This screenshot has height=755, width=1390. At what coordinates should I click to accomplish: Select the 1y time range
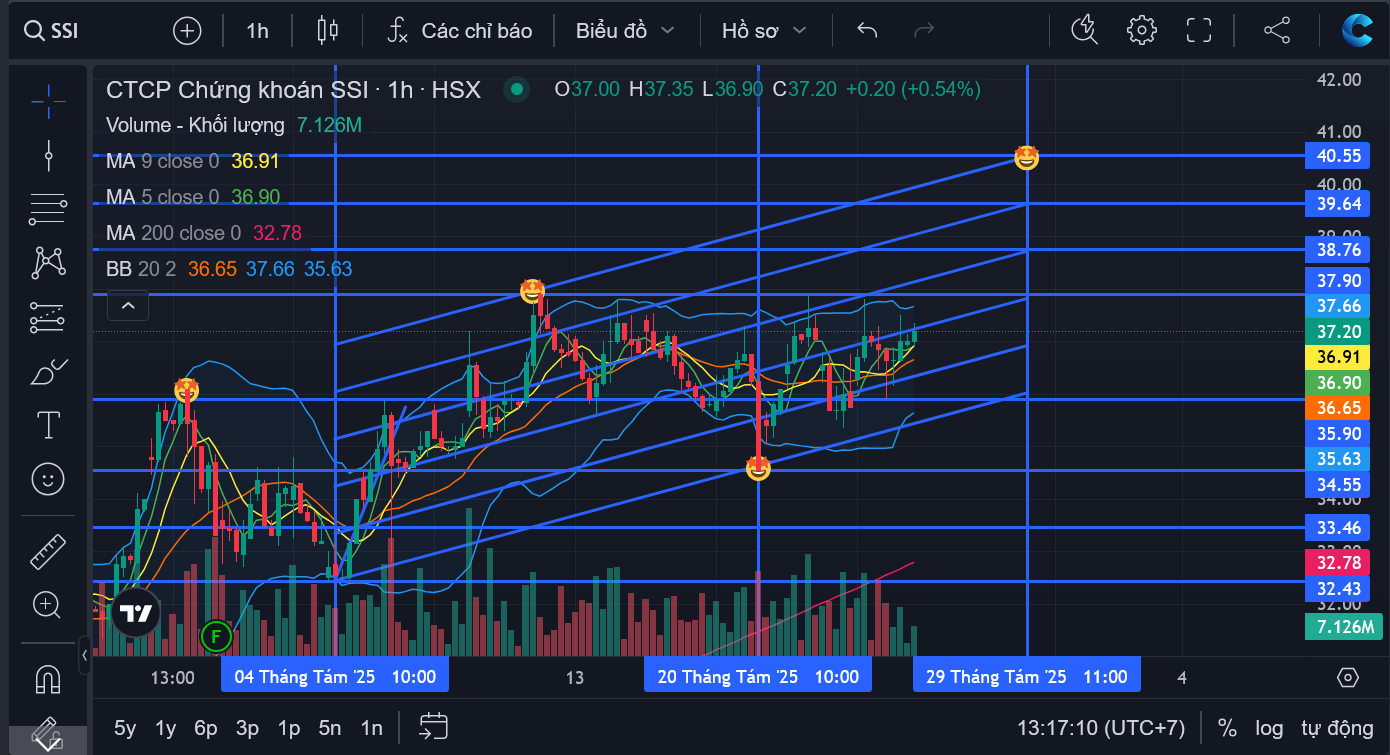pyautogui.click(x=165, y=728)
